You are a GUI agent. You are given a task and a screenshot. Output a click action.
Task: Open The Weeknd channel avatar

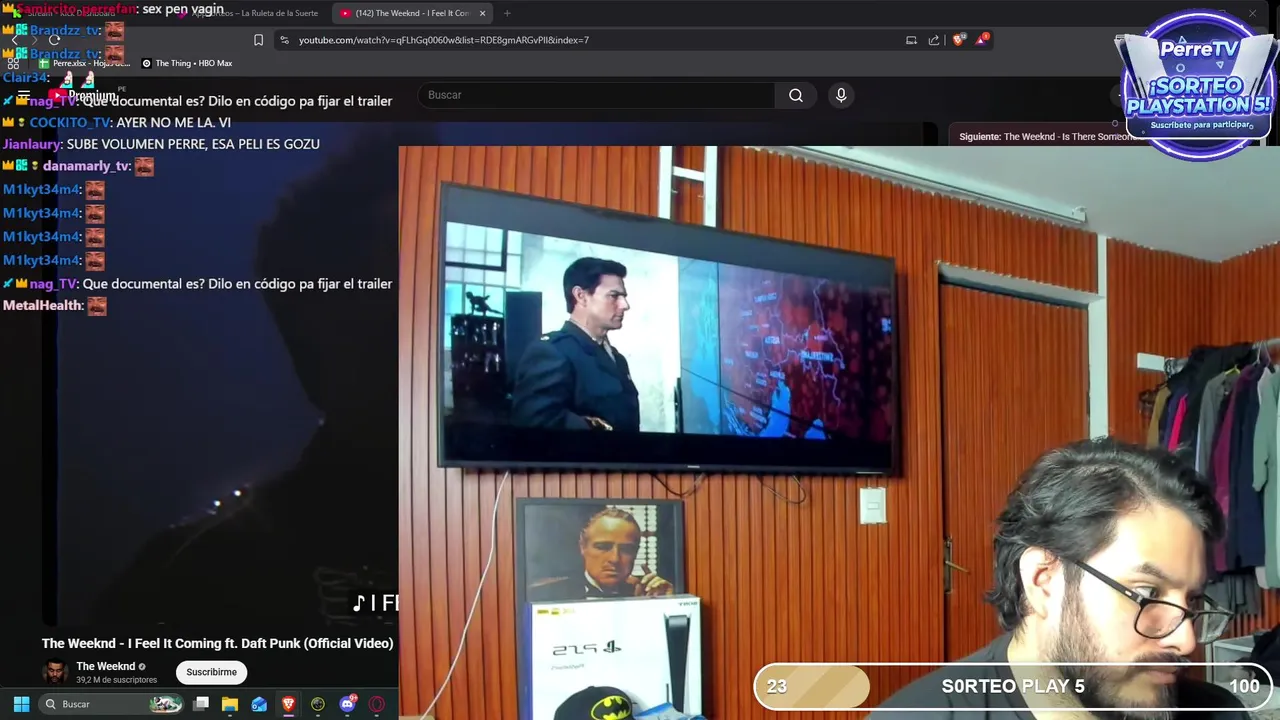pos(55,672)
